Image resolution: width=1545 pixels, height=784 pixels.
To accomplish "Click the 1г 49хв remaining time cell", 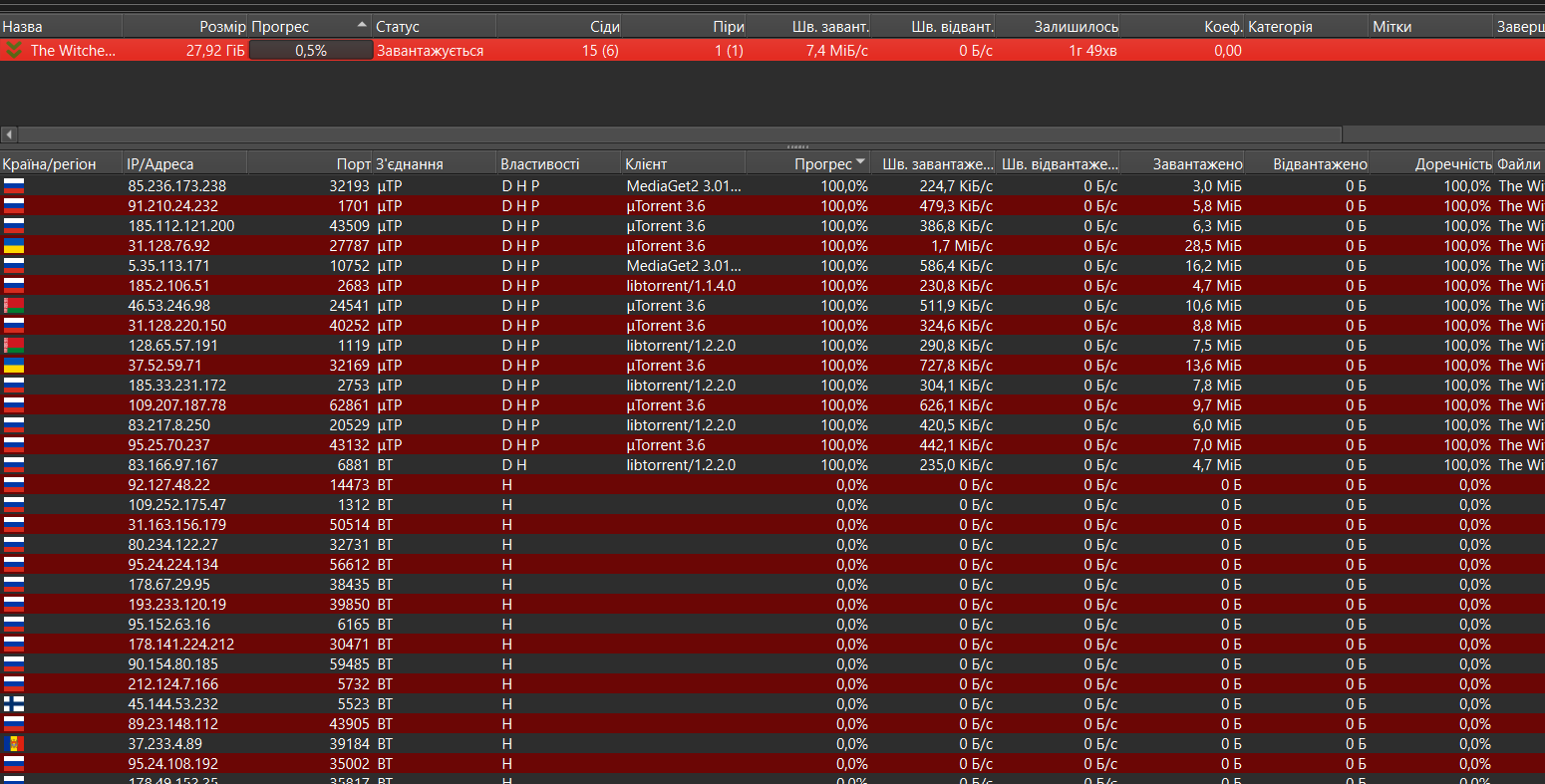I will click(x=1092, y=50).
